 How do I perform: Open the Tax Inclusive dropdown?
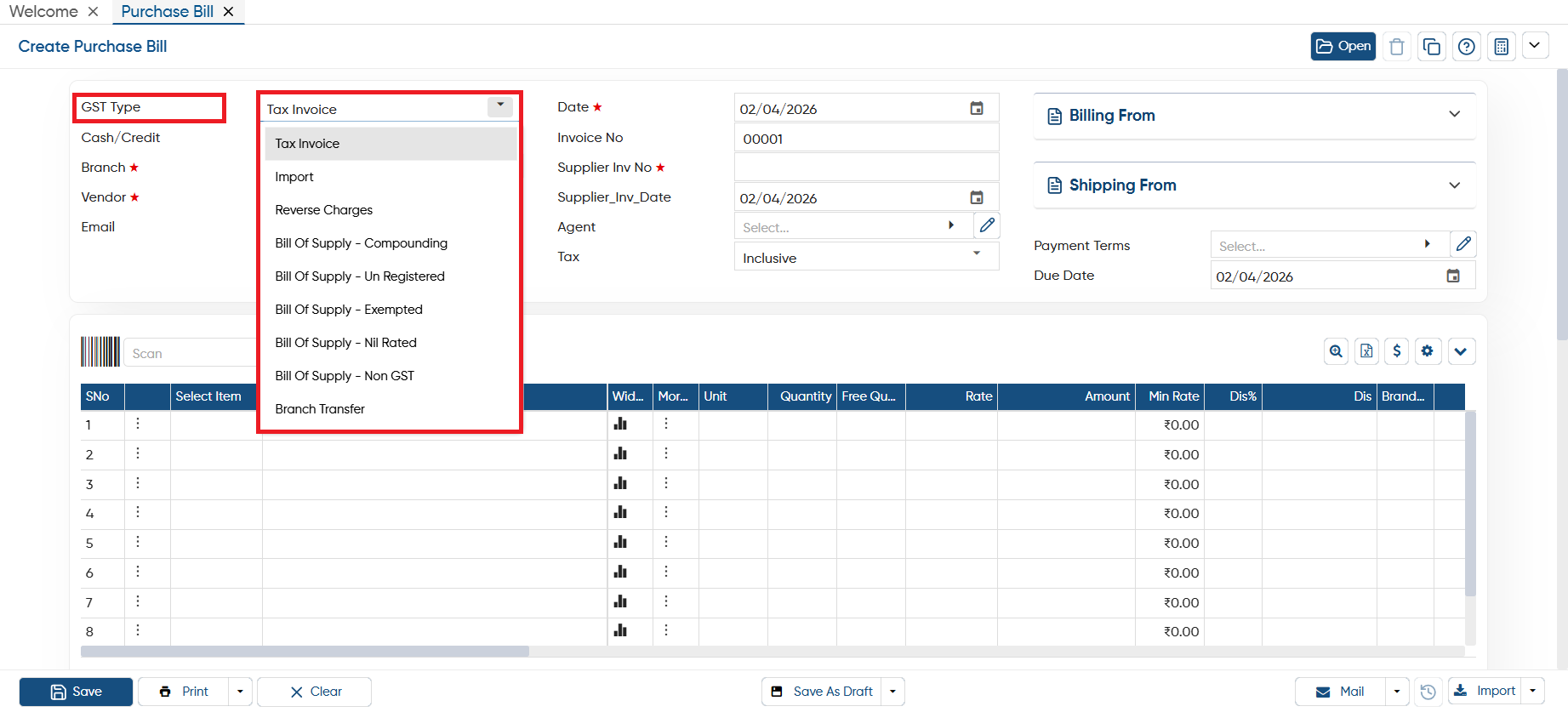[866, 257]
